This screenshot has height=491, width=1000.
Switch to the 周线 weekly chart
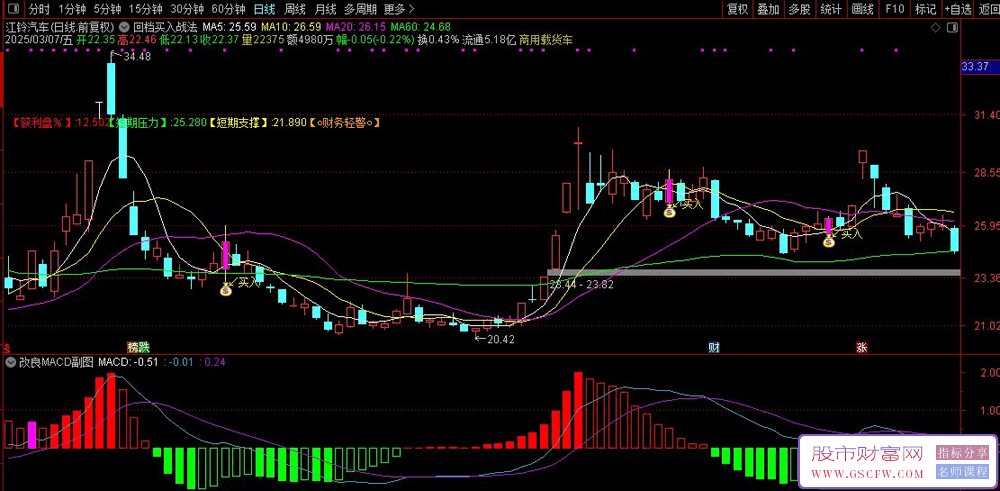pyautogui.click(x=295, y=9)
